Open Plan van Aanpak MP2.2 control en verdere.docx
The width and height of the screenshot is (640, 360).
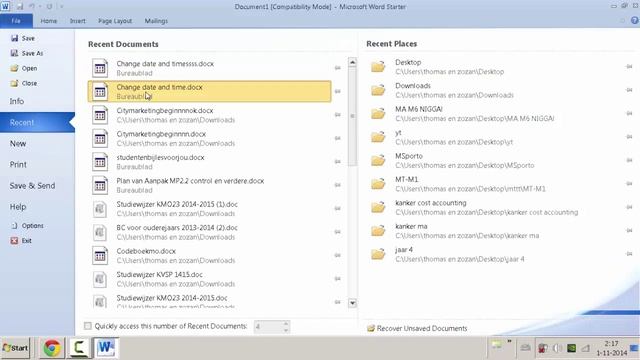(x=210, y=185)
